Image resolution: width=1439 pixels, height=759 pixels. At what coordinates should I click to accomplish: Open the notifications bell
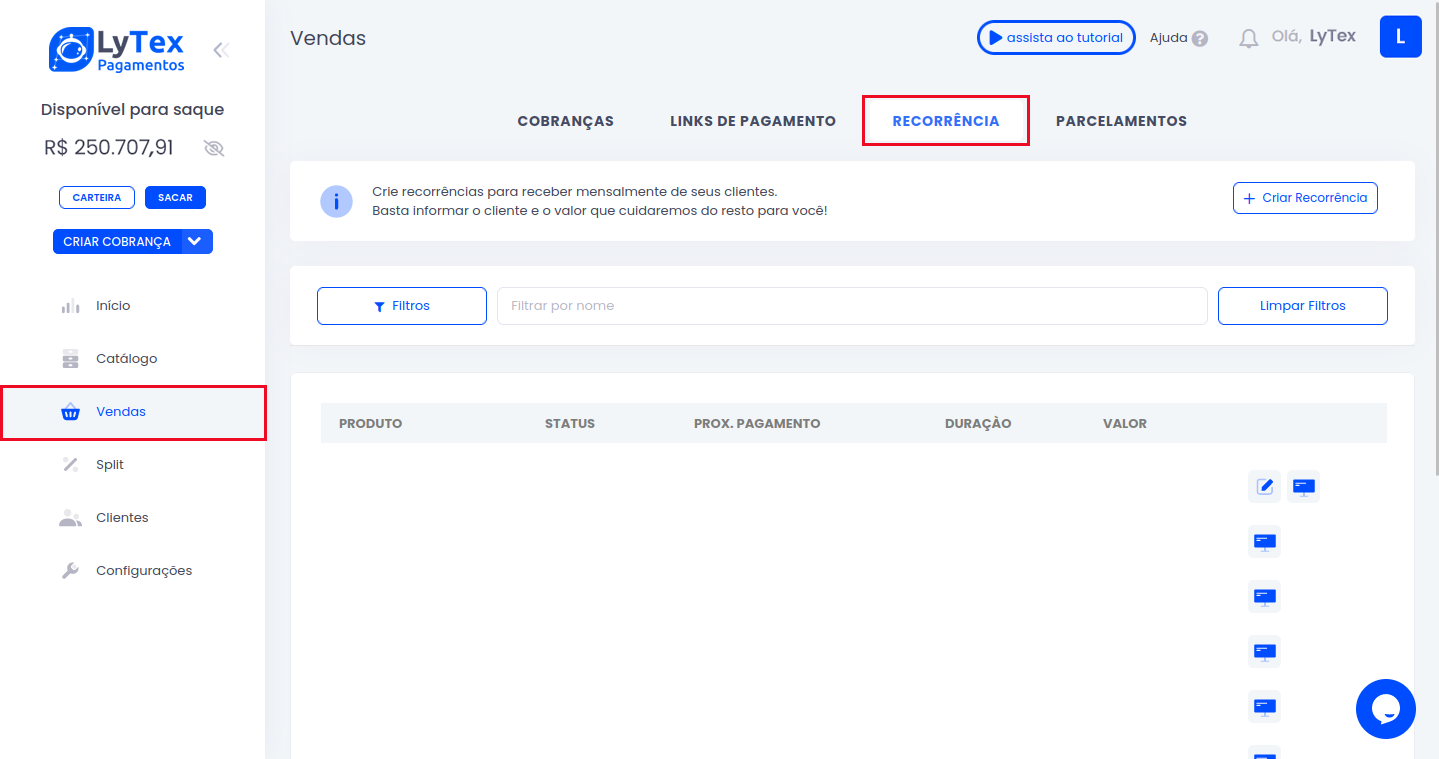tap(1248, 38)
